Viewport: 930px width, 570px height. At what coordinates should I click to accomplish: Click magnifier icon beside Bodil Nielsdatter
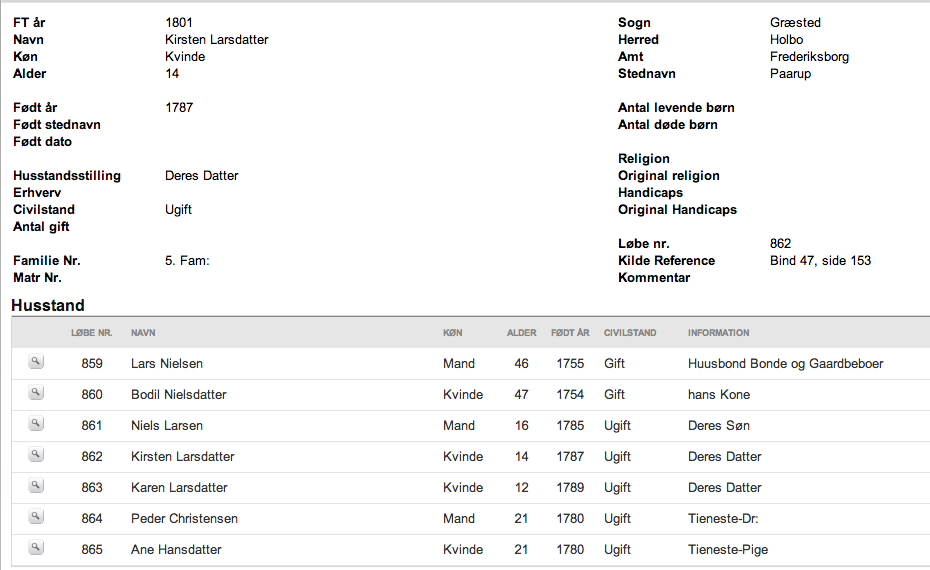coord(36,393)
